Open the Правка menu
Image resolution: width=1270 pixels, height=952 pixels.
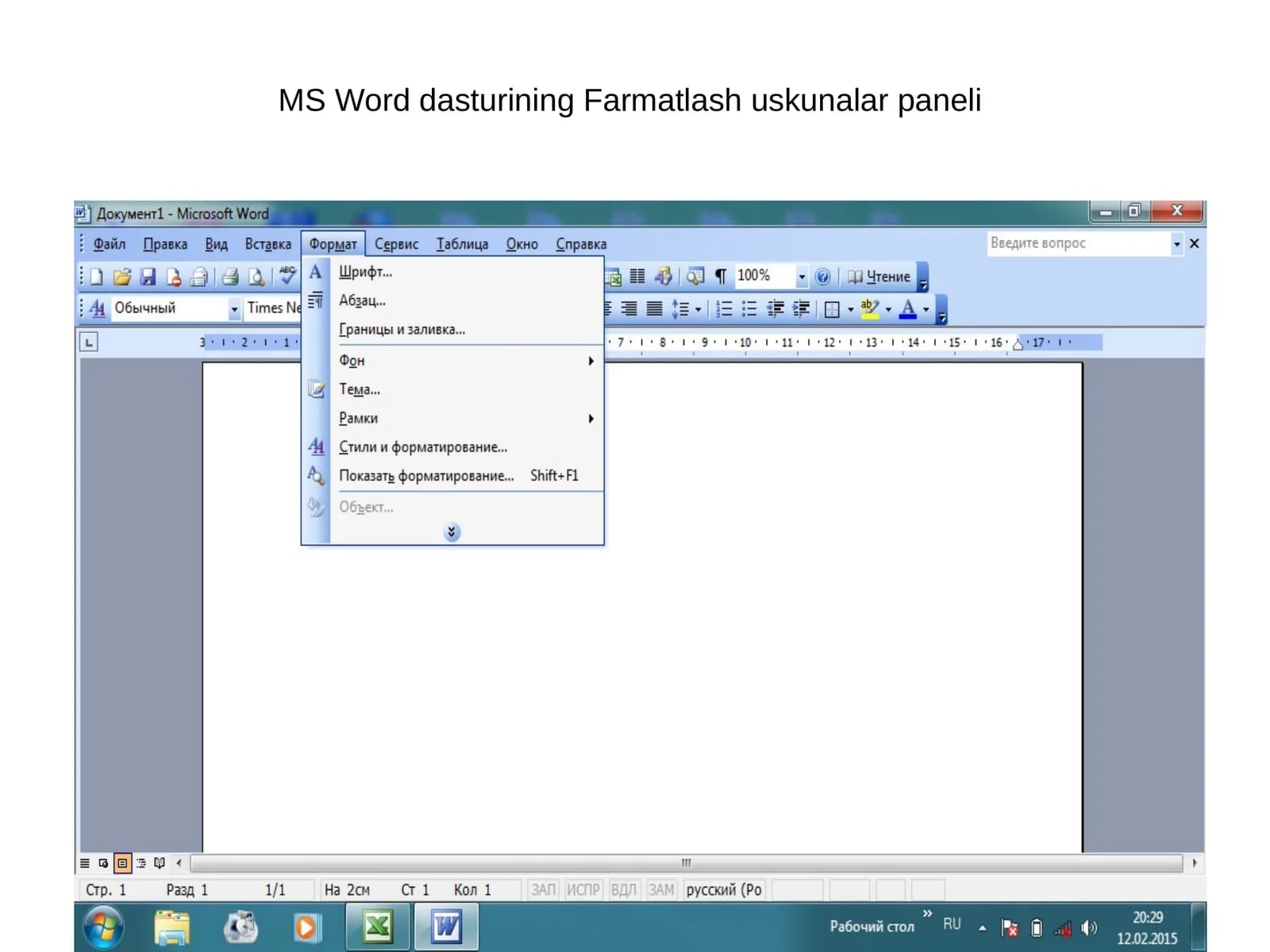[x=165, y=244]
